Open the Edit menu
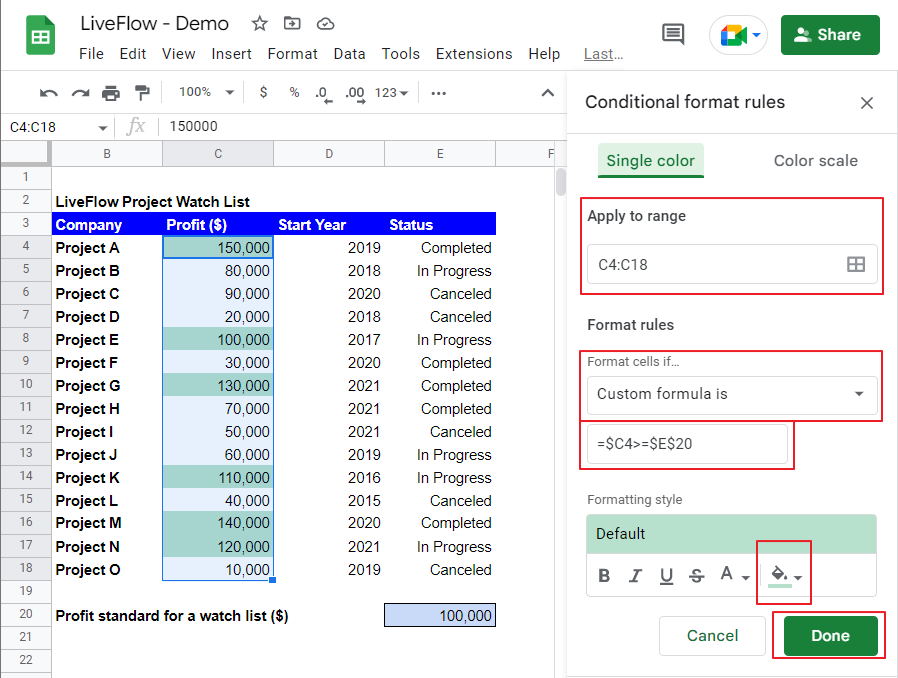 tap(133, 54)
